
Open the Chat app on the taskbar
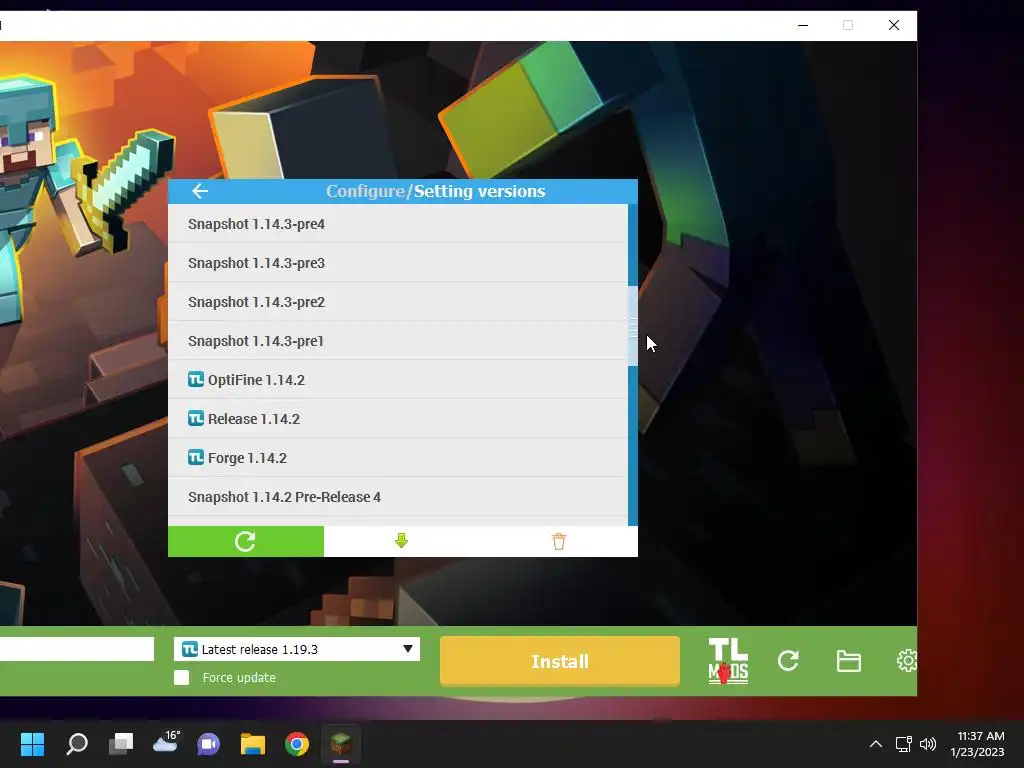[209, 744]
